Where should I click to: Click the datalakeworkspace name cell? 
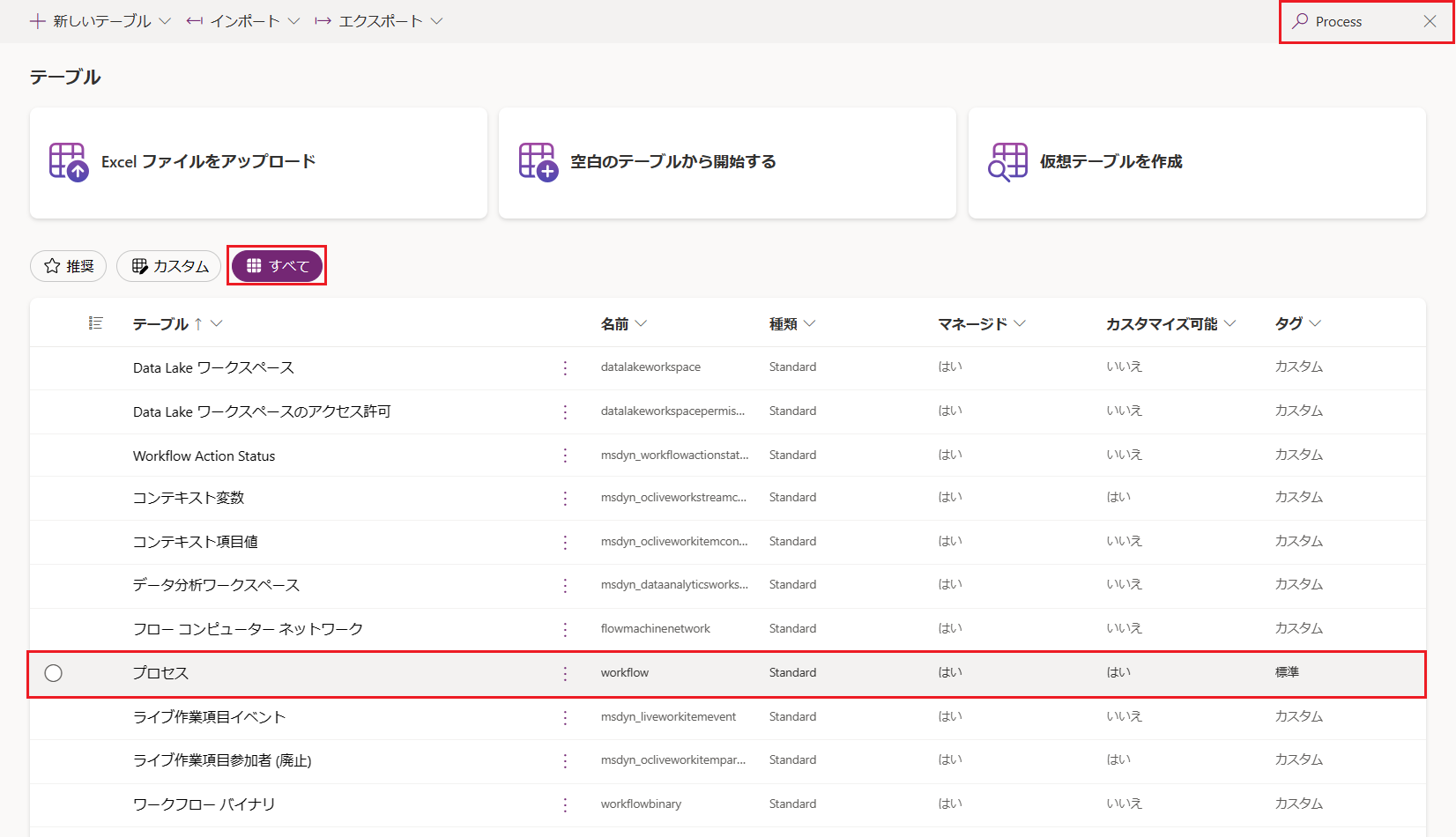pos(650,367)
